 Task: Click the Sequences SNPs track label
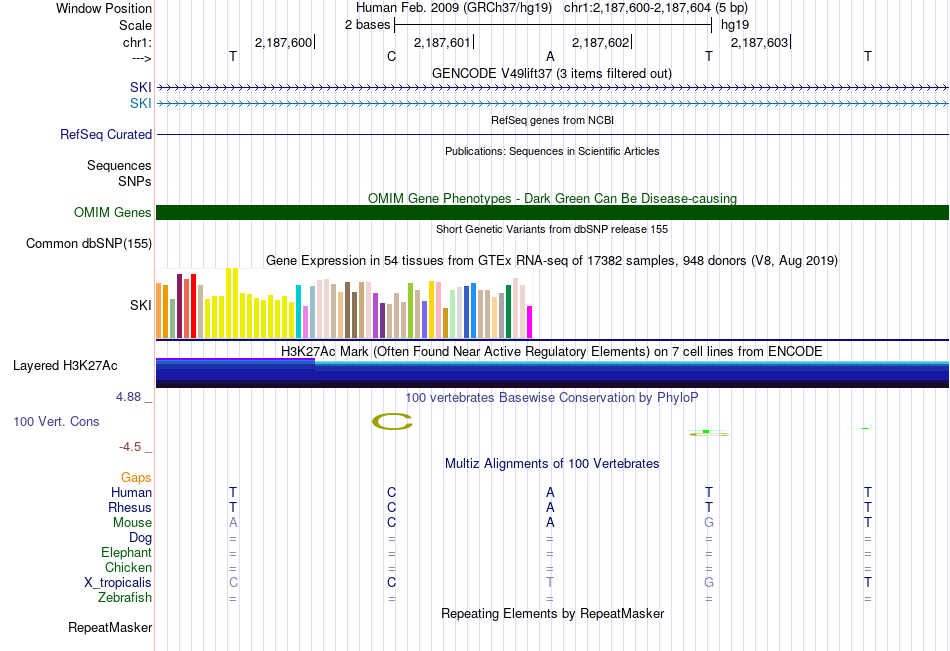point(119,173)
